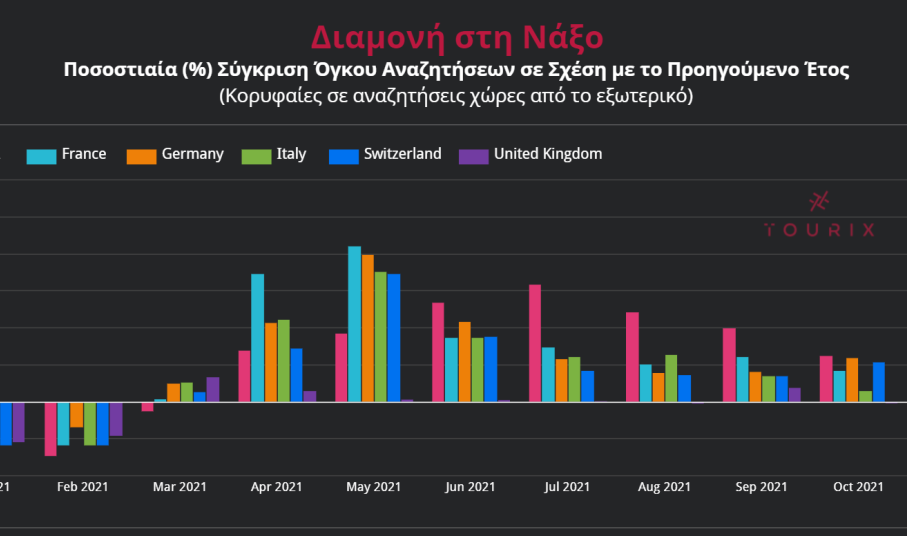
Task: Select the Switzerland legend text label
Action: [402, 154]
